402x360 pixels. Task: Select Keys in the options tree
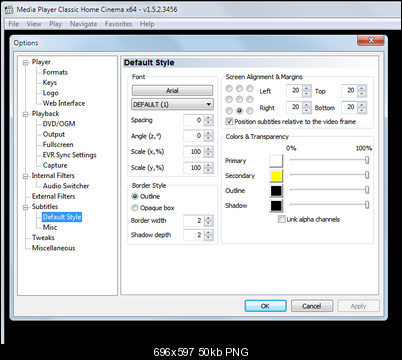point(50,83)
